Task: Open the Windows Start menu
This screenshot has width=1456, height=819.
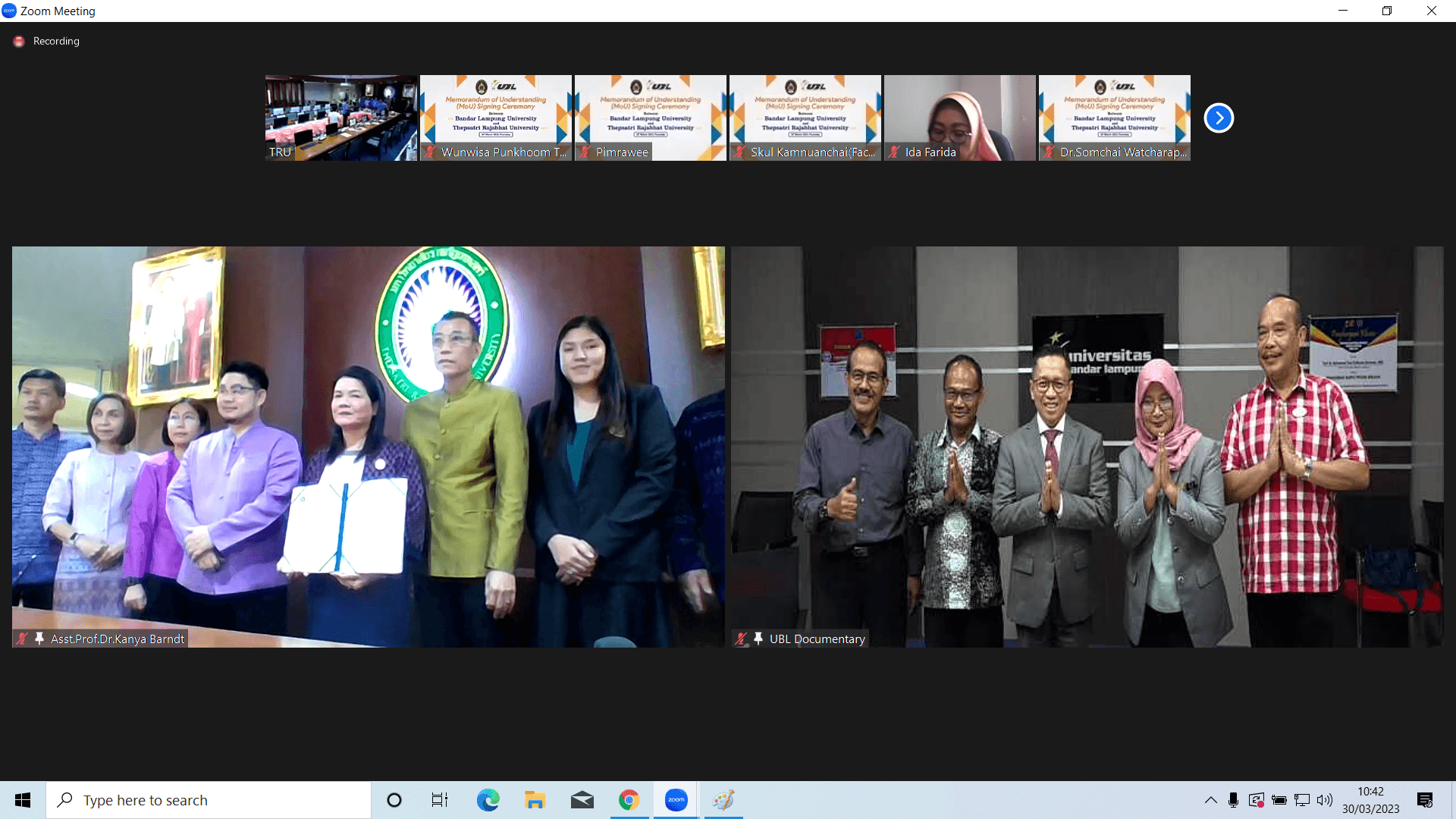Action: [23, 800]
